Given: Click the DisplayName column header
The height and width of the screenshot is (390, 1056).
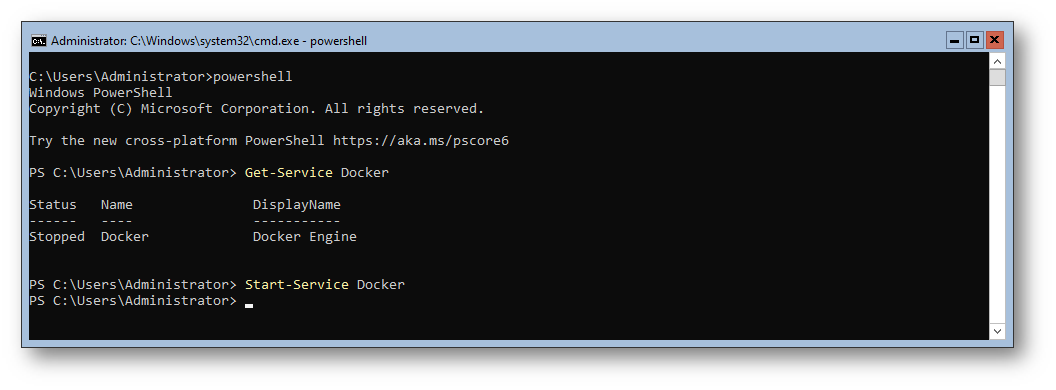Looking at the screenshot, I should point(297,204).
